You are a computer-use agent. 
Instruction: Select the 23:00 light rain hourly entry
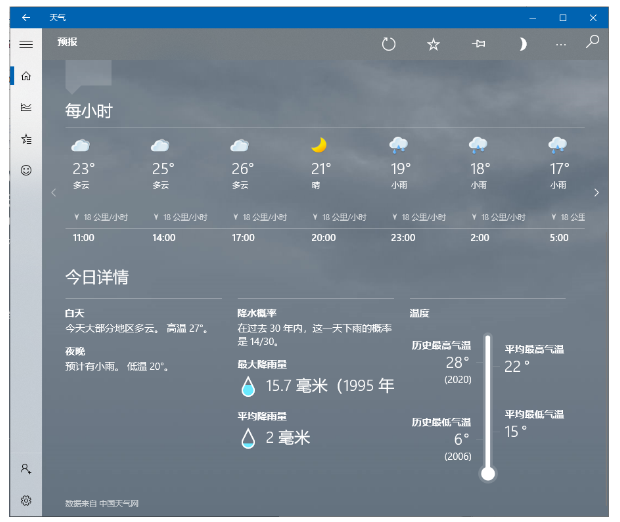click(x=400, y=190)
